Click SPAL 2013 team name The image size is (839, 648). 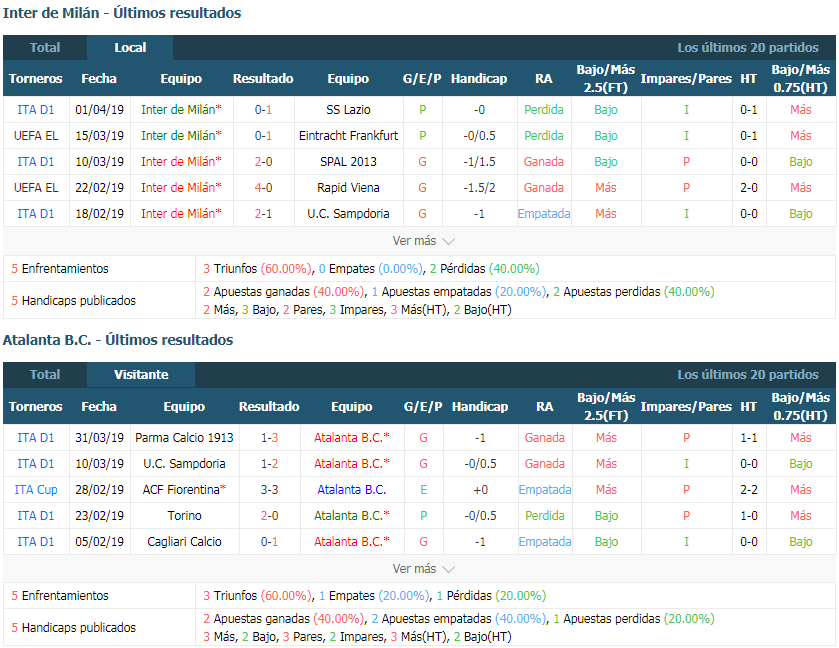[348, 162]
